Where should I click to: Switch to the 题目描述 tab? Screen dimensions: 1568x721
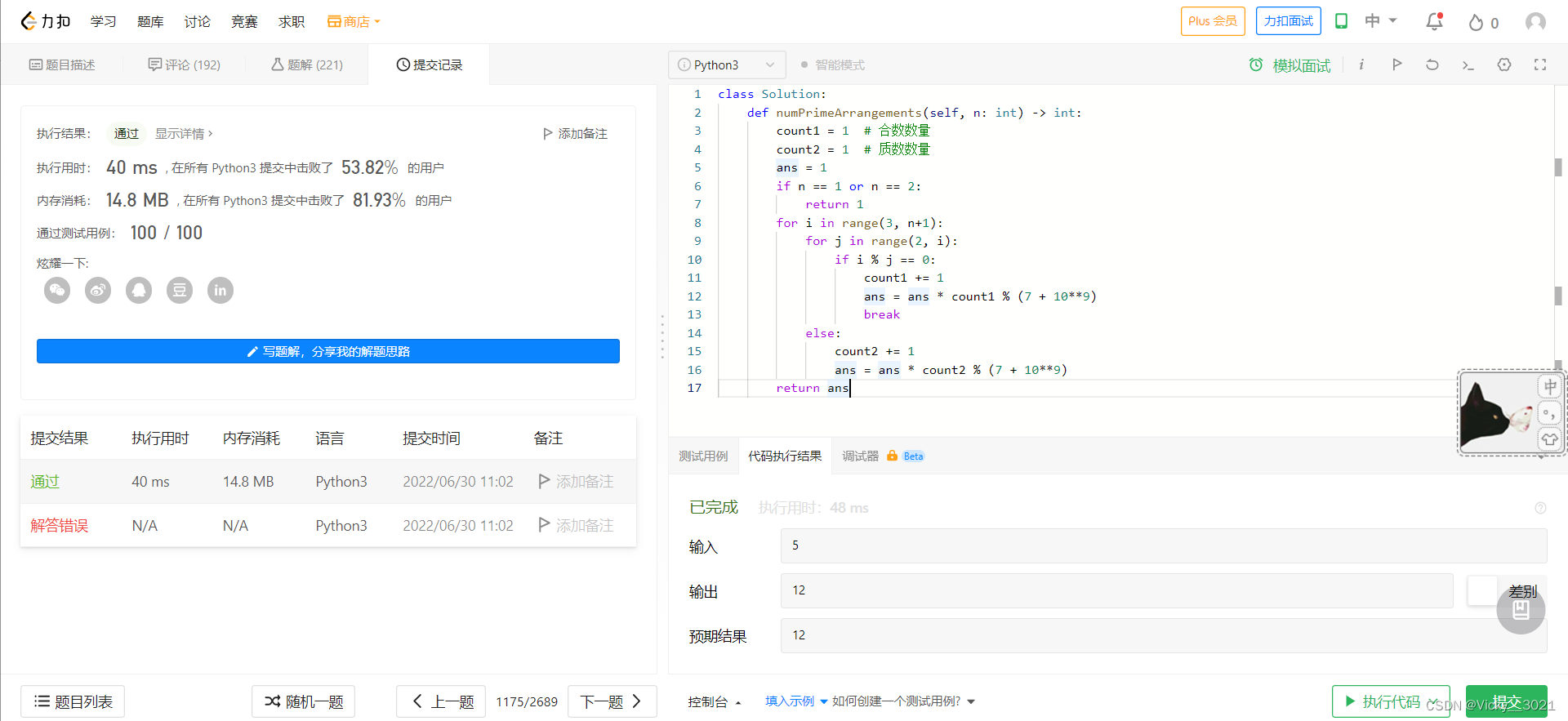pyautogui.click(x=62, y=65)
